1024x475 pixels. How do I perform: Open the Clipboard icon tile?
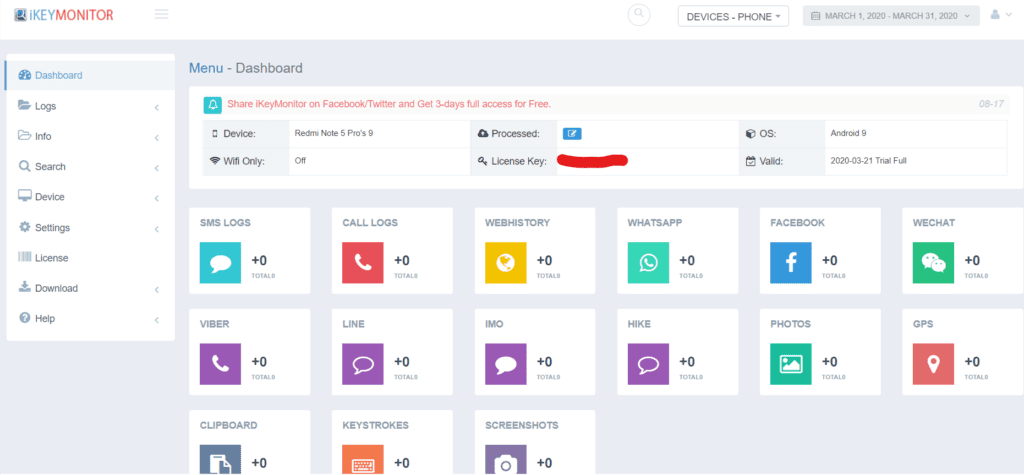tap(221, 460)
